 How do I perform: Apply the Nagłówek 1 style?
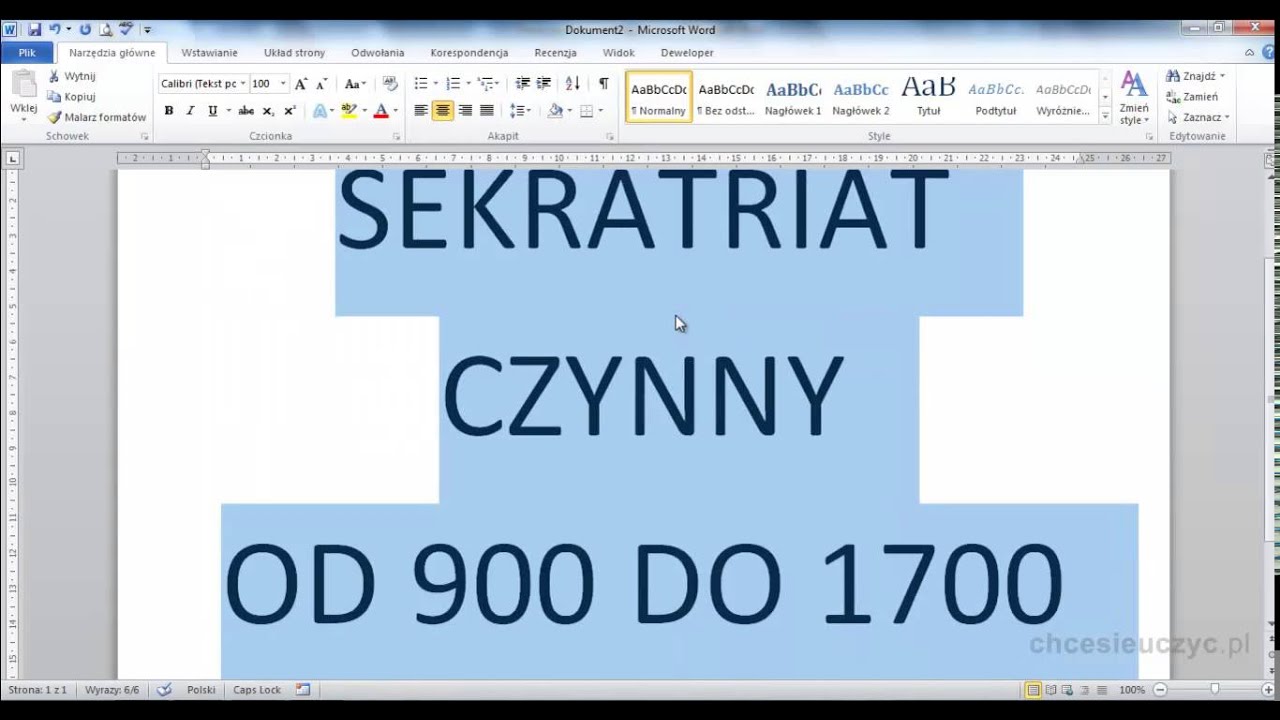[x=793, y=97]
